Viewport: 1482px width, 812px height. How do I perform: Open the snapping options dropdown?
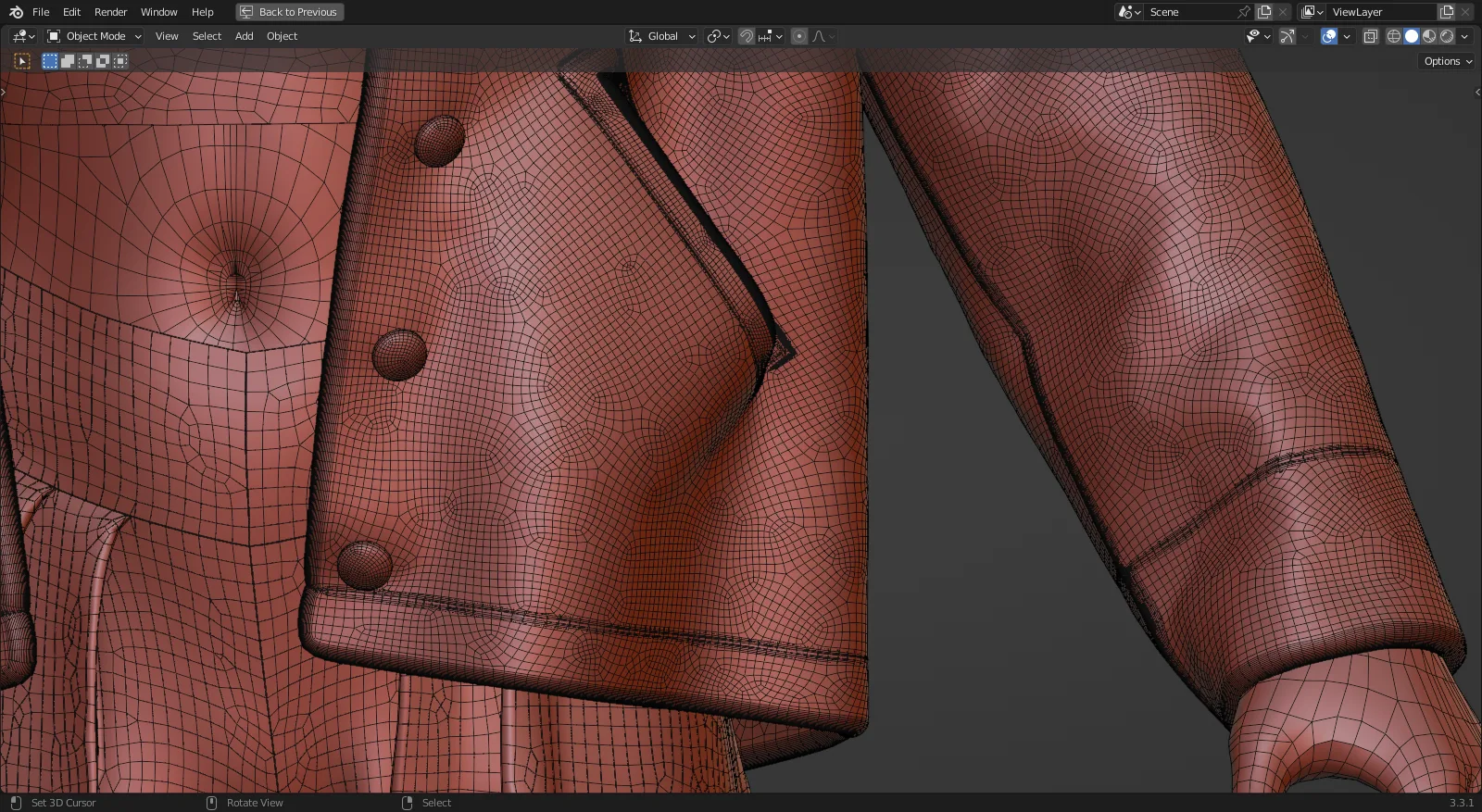pos(770,36)
